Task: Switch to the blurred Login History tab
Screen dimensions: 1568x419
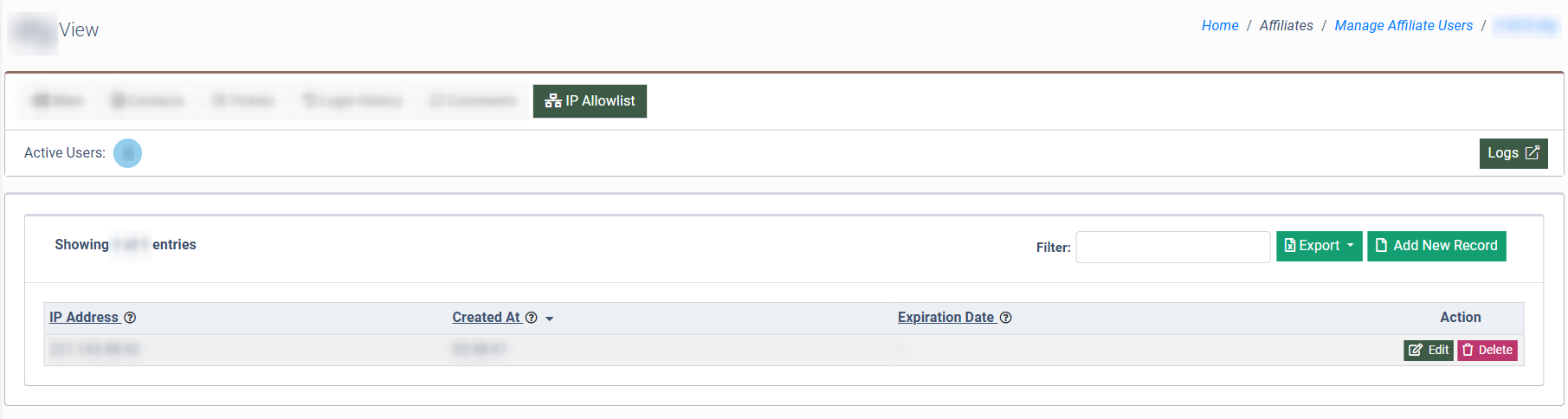Action: [352, 101]
